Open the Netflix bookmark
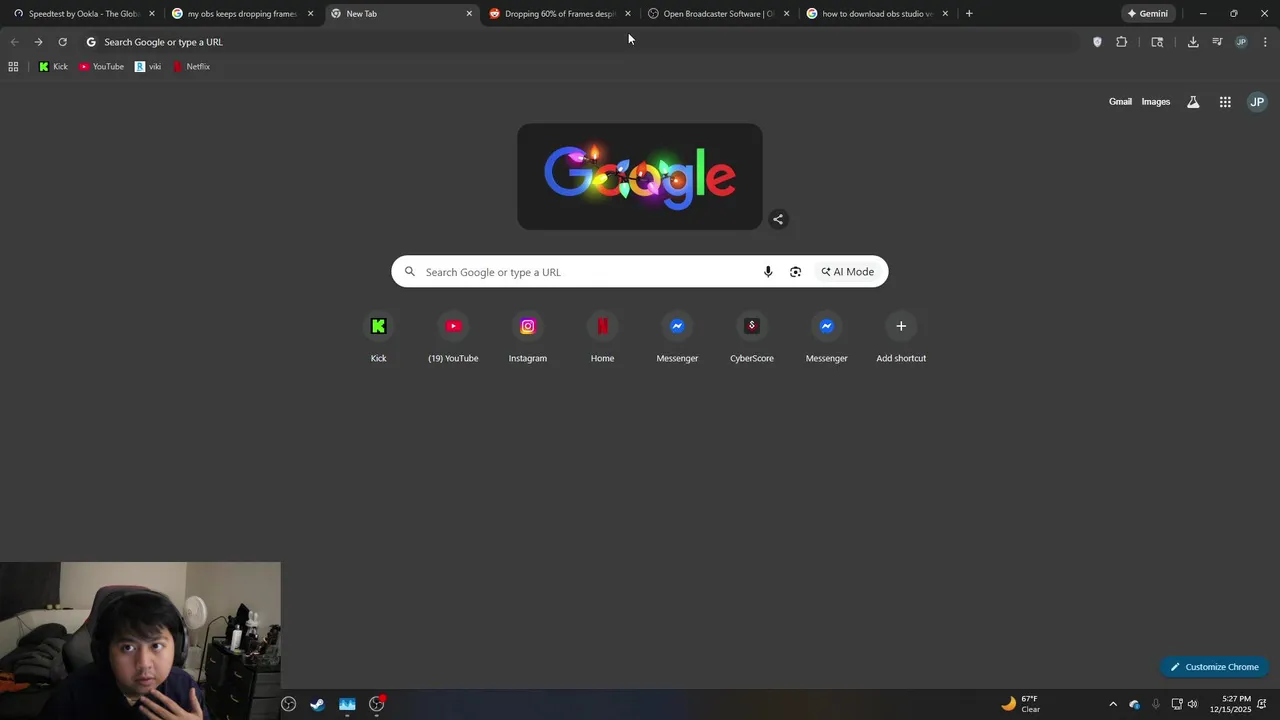The image size is (1280, 720). pyautogui.click(x=191, y=67)
